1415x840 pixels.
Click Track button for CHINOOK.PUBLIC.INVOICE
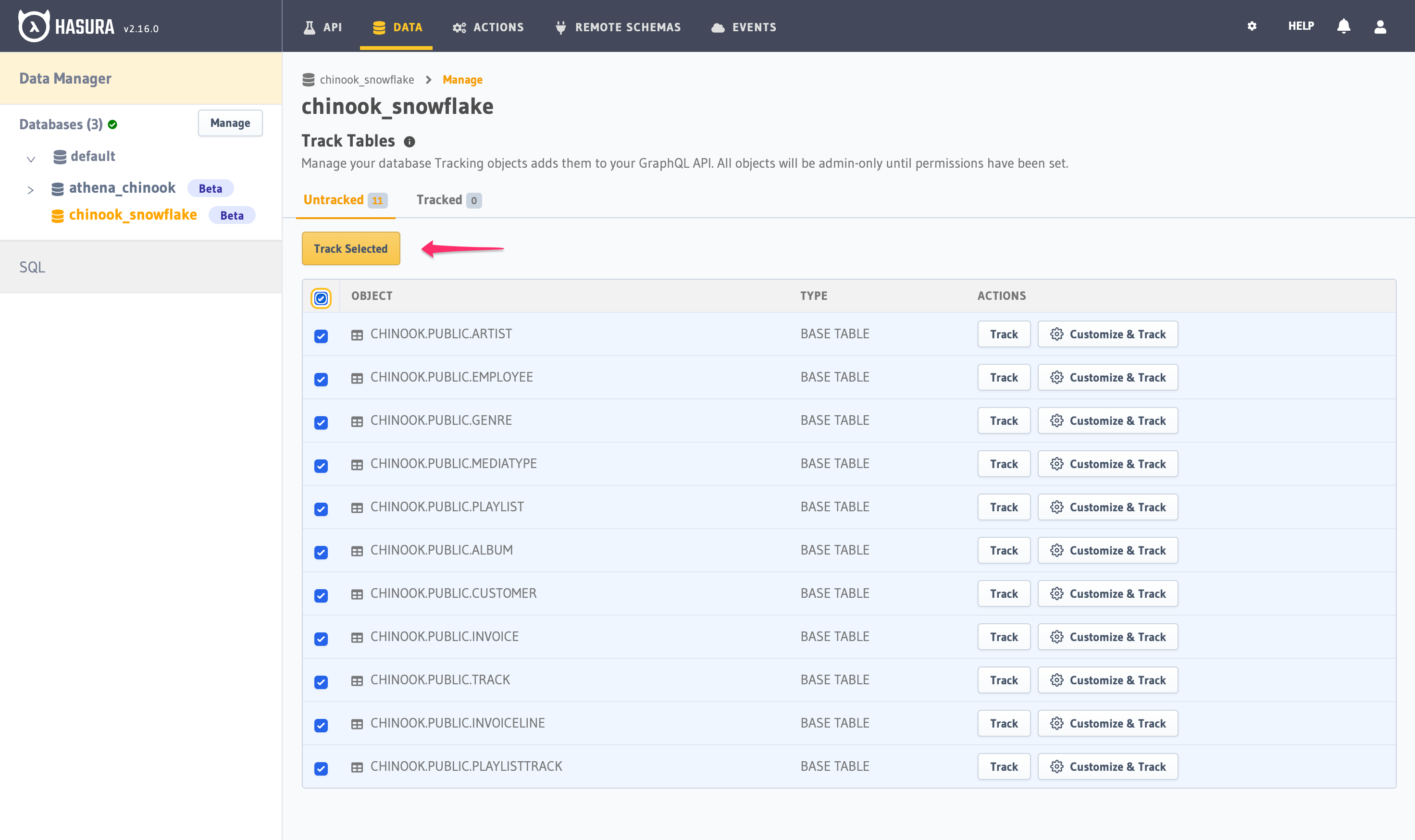1004,637
